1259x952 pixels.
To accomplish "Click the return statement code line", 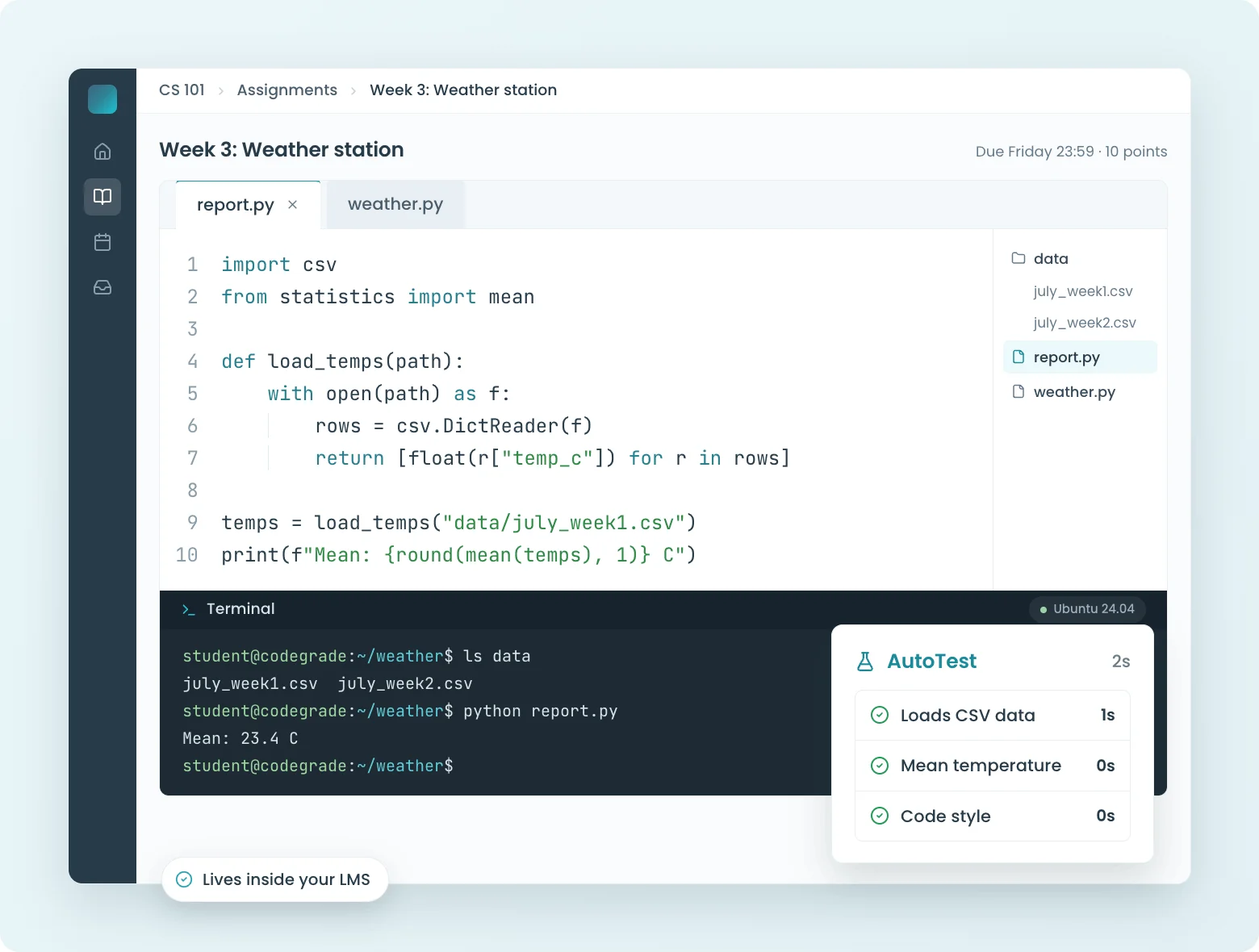I will [x=552, y=458].
